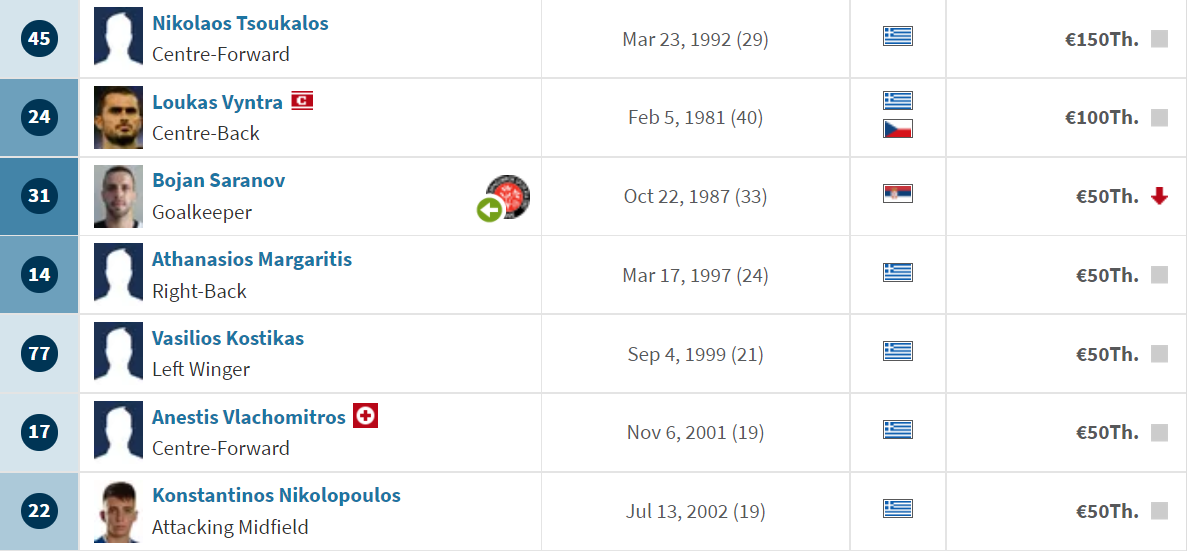Open Nikolaos Tsoukalos's player profile
This screenshot has height=551, width=1187.
coord(240,23)
